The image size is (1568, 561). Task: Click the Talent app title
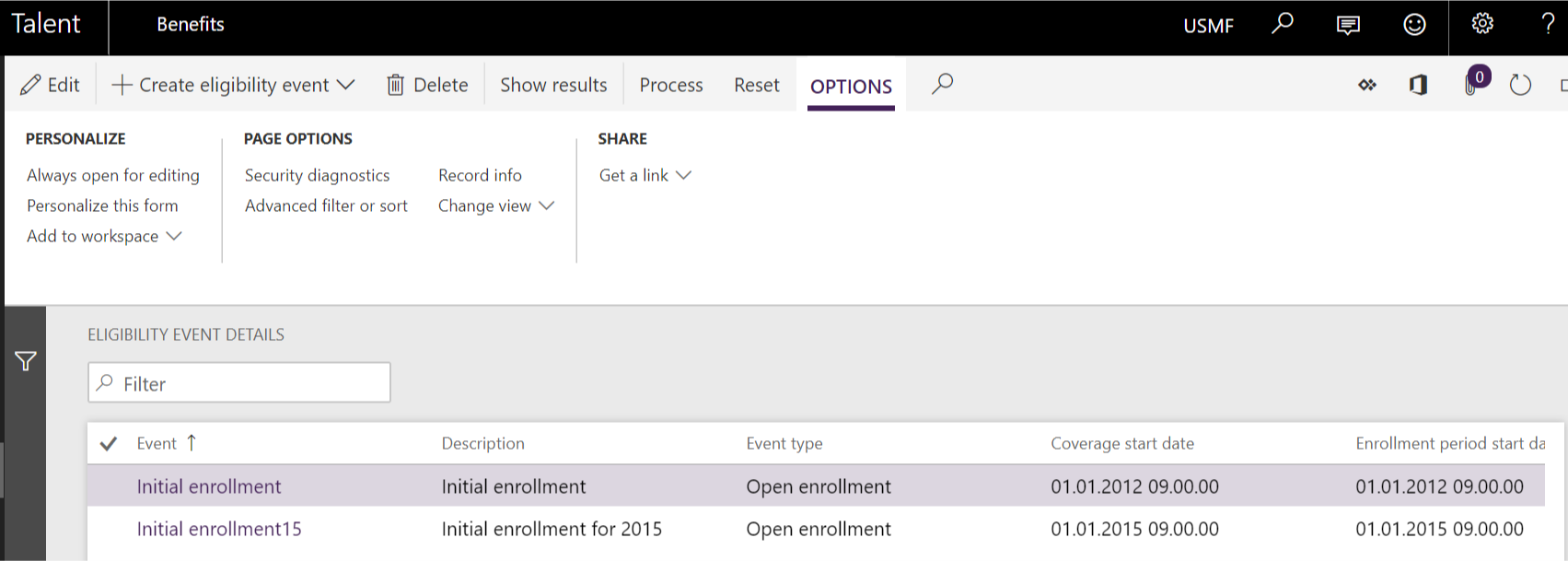[46, 23]
